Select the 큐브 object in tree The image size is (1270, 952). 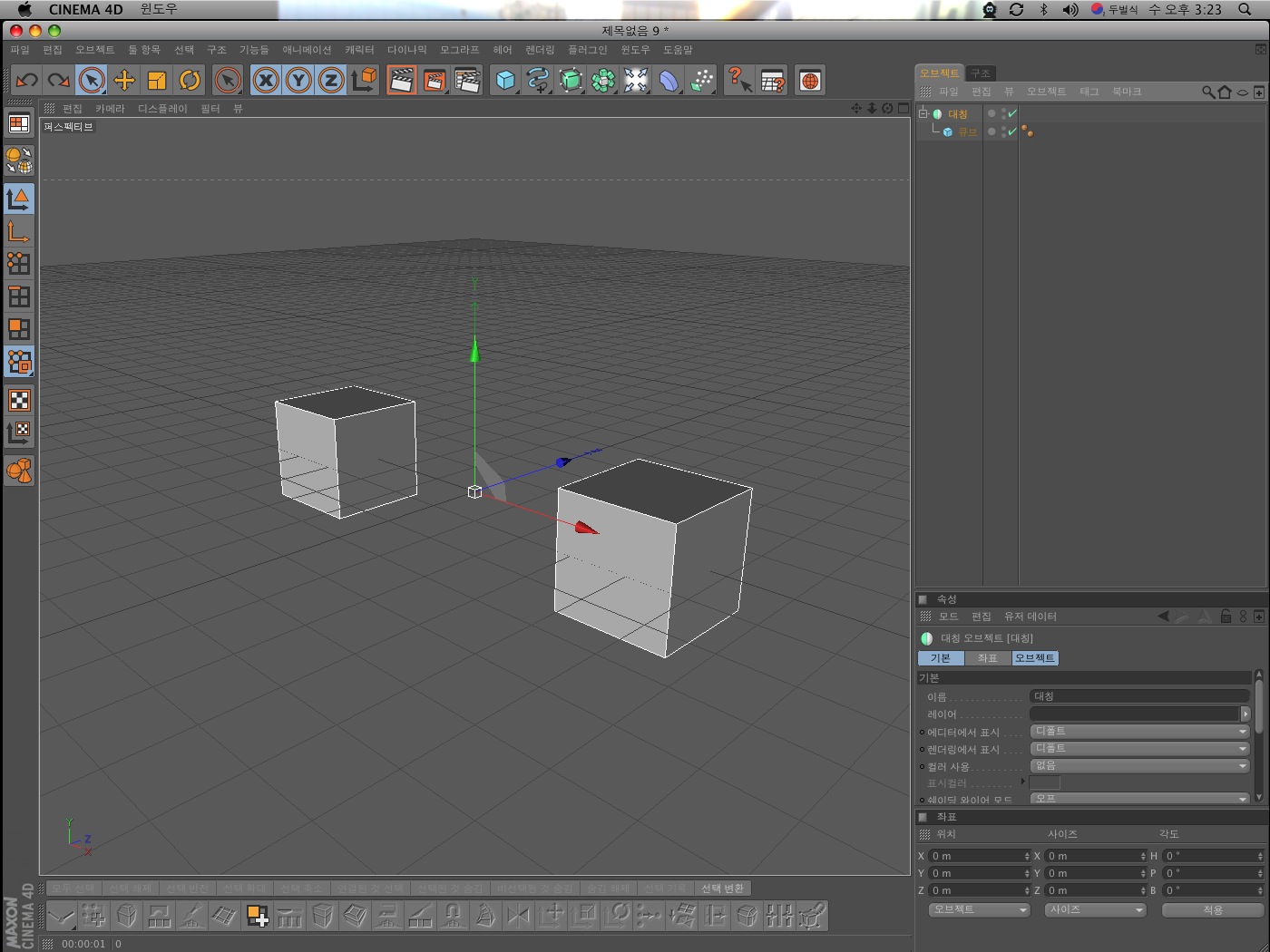tap(968, 132)
